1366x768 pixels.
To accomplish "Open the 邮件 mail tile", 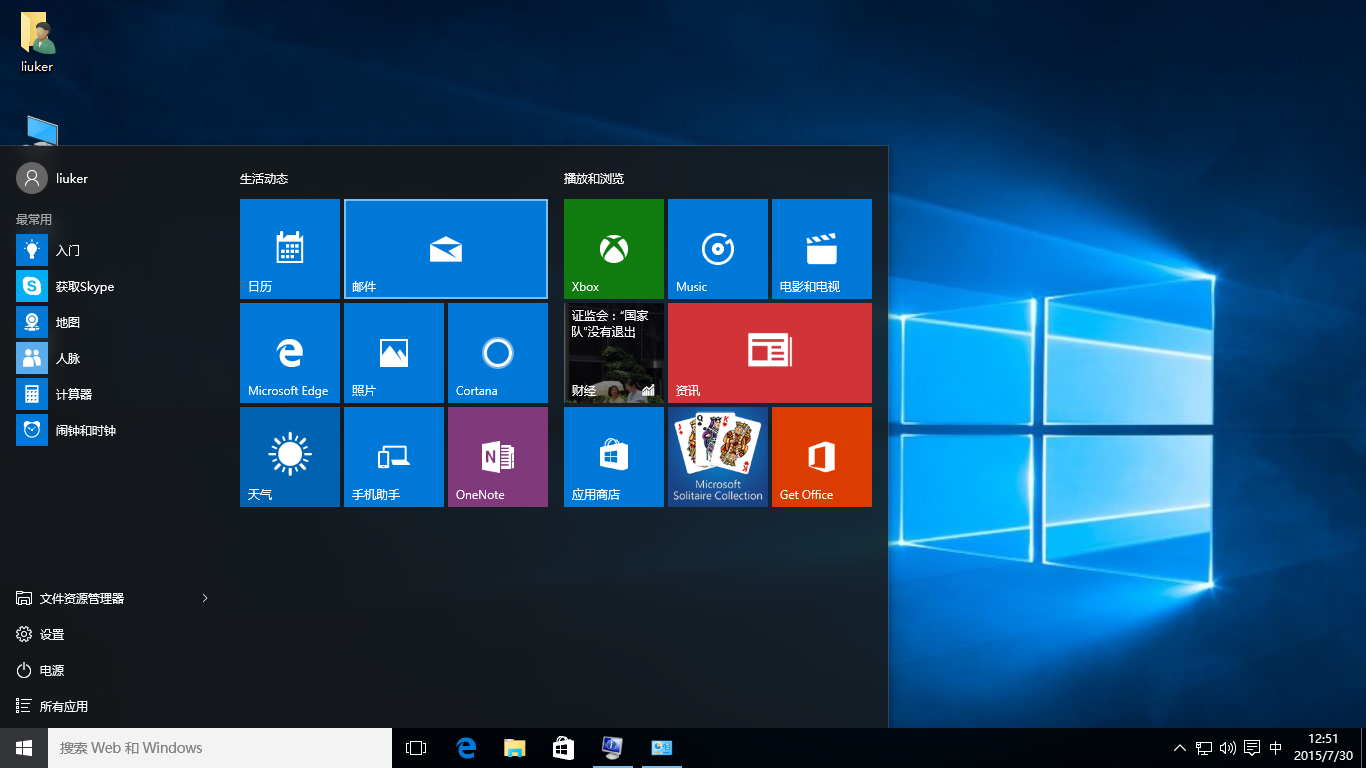I will 445,248.
